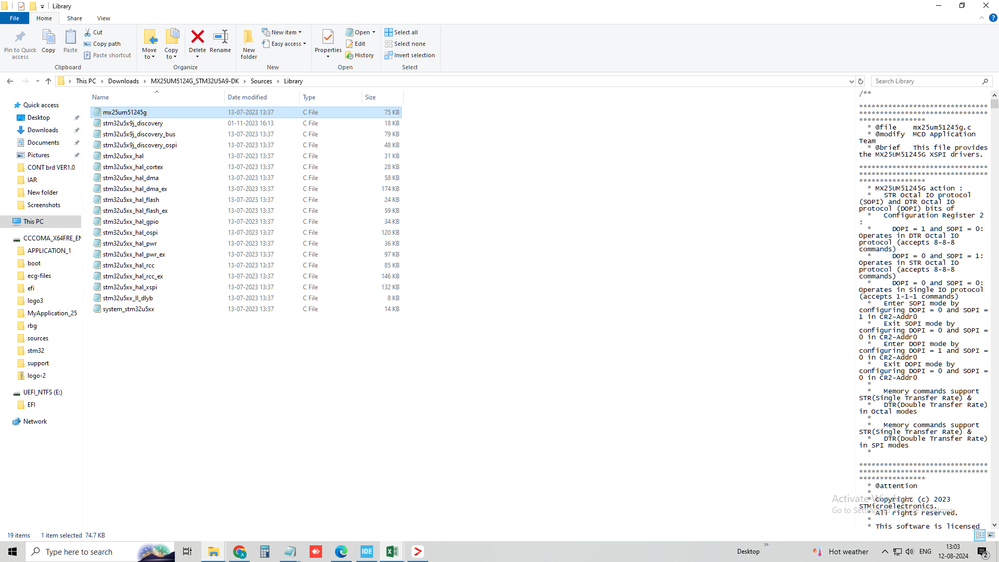Click the Open button in ribbon
The height and width of the screenshot is (562, 999).
tap(360, 32)
